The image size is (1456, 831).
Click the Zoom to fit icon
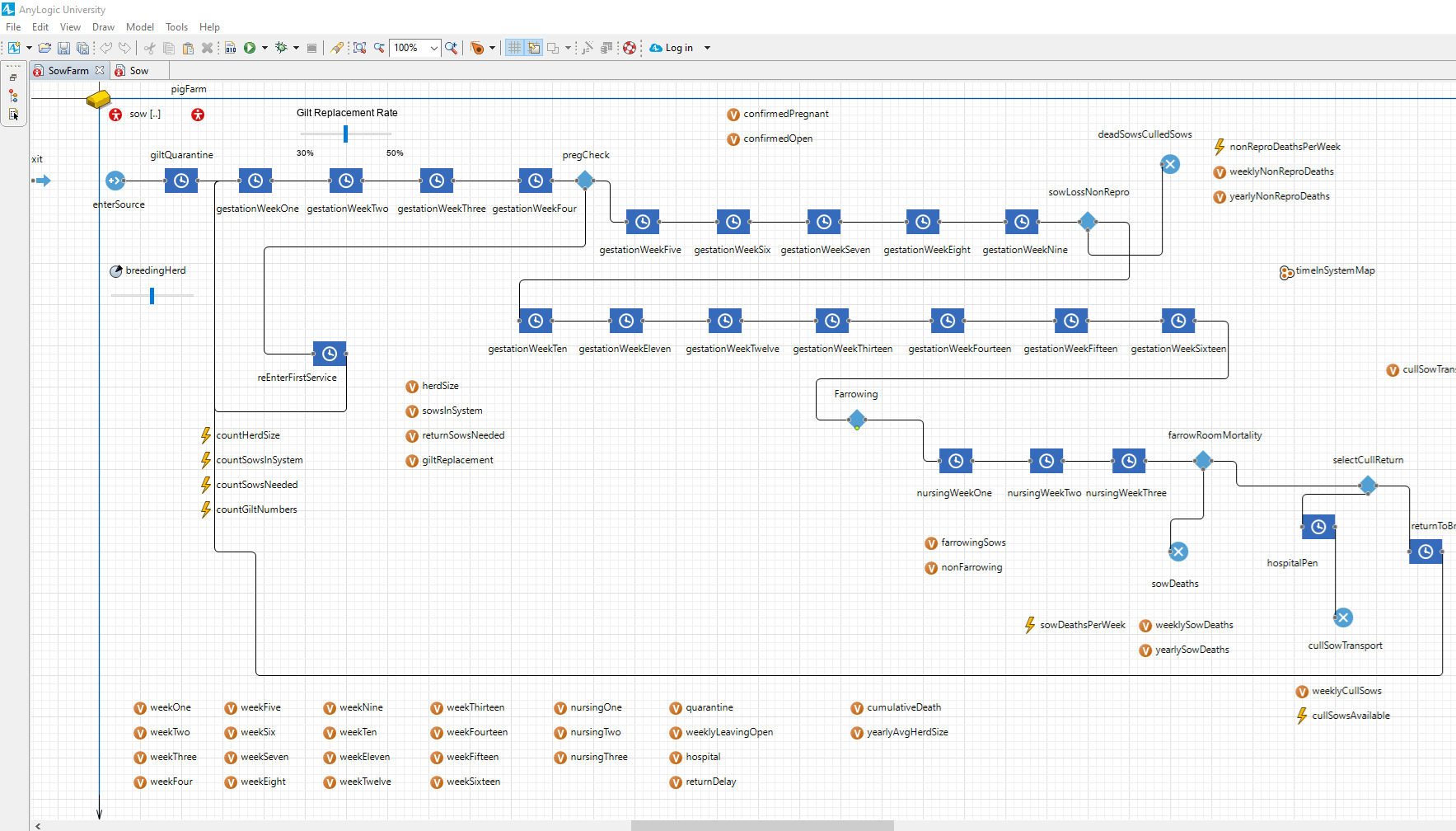click(x=360, y=48)
